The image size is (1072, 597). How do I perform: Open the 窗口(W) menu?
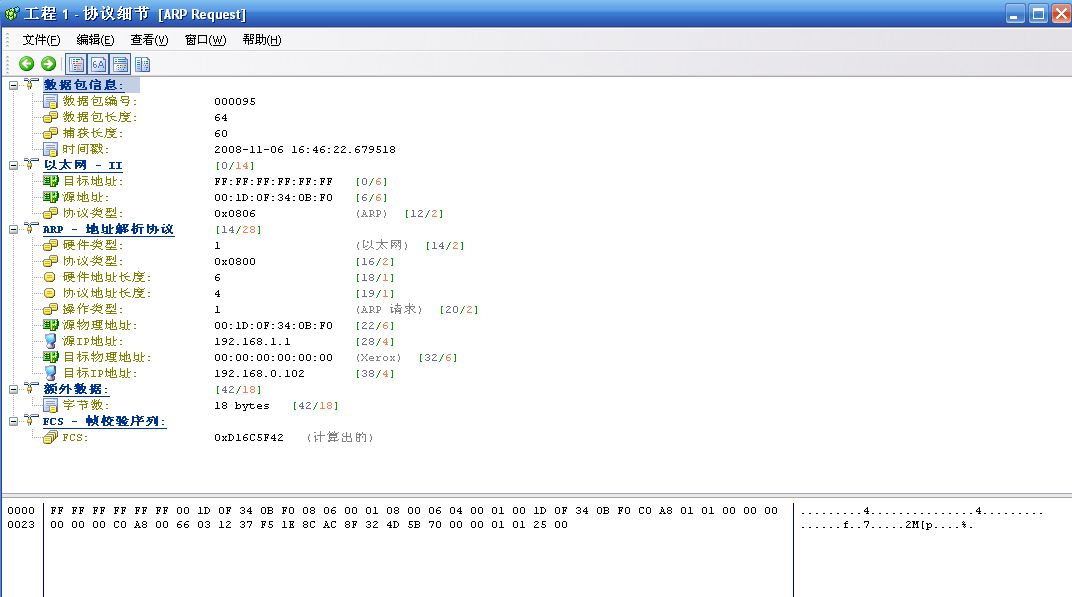205,40
